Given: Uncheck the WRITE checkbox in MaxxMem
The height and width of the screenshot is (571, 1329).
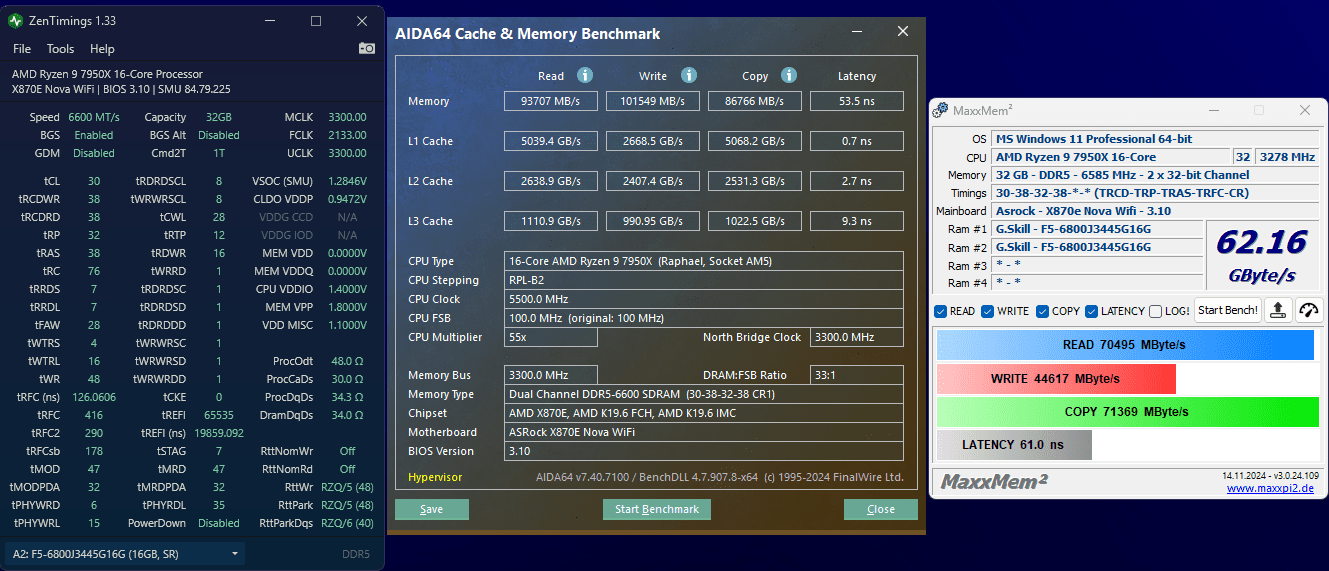Looking at the screenshot, I should pyautogui.click(x=987, y=311).
